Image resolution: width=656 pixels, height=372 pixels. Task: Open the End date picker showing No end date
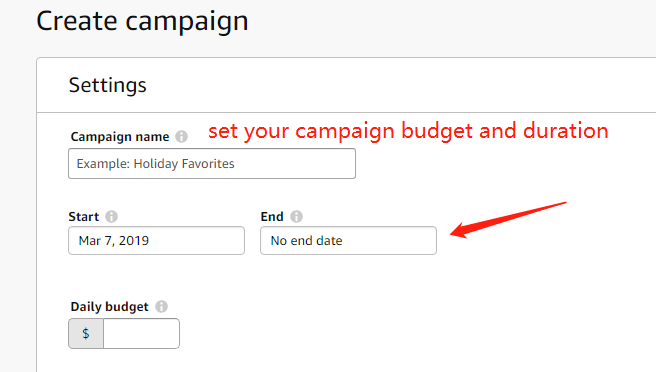click(x=348, y=241)
